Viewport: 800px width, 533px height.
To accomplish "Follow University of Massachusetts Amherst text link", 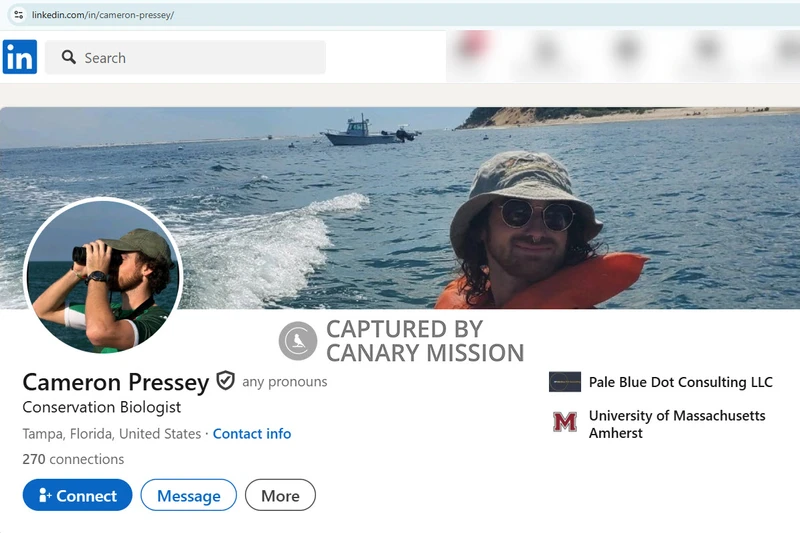I will pos(677,424).
